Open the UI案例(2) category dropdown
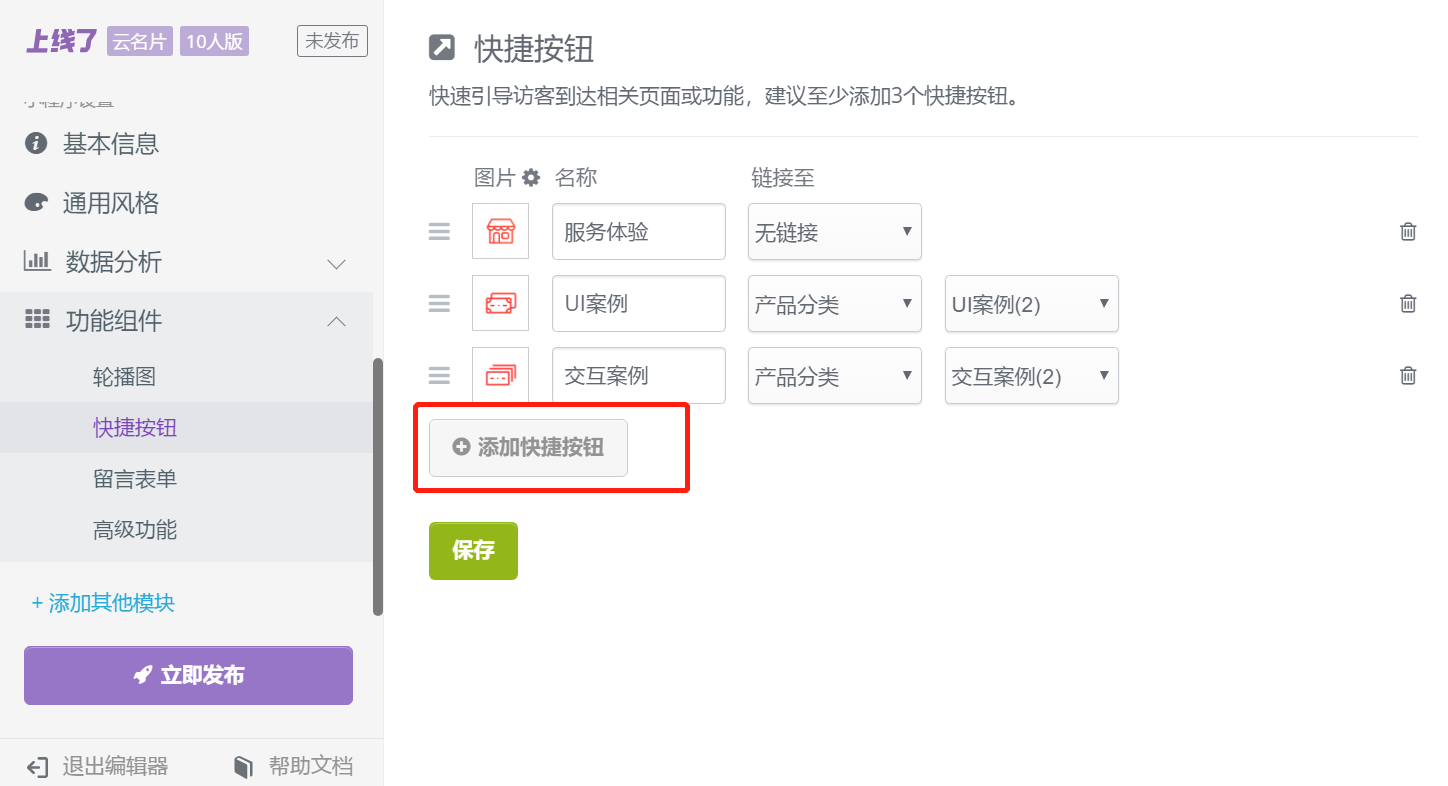Image resolution: width=1448 pixels, height=786 pixels. [x=1032, y=304]
